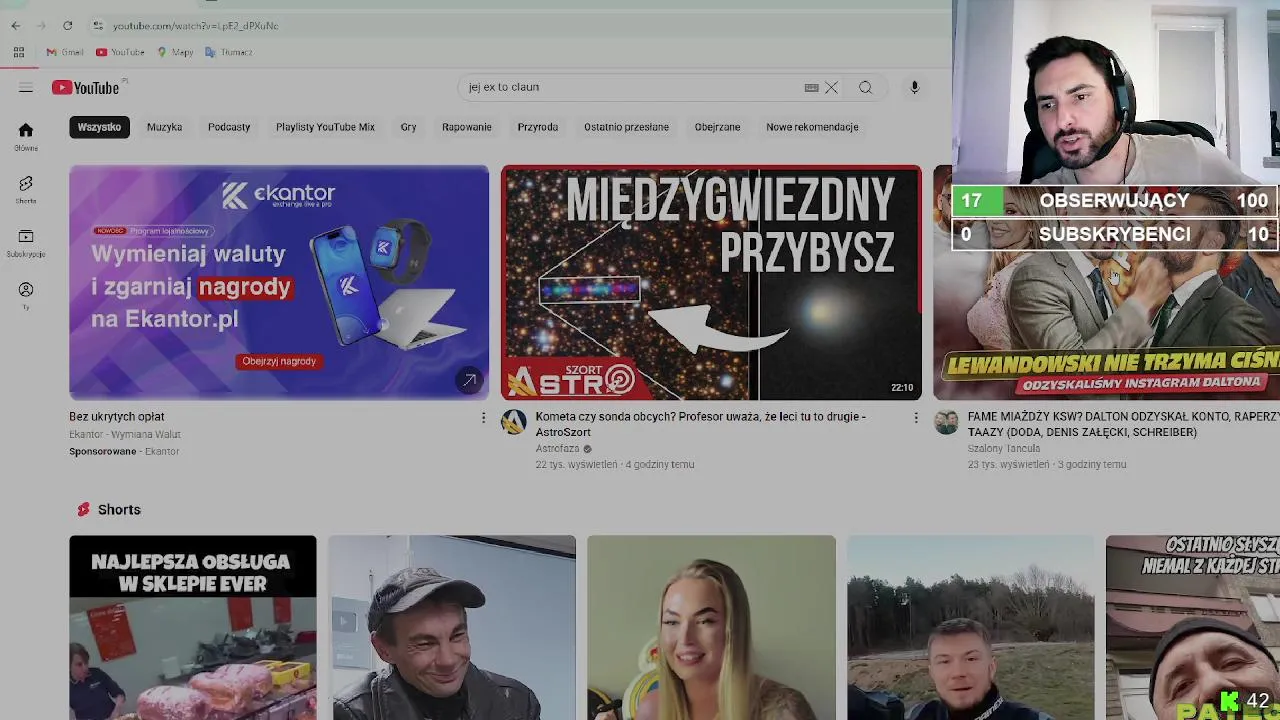1280x720 pixels.
Task: Open the YouTube hamburger guide menu
Action: click(x=26, y=88)
